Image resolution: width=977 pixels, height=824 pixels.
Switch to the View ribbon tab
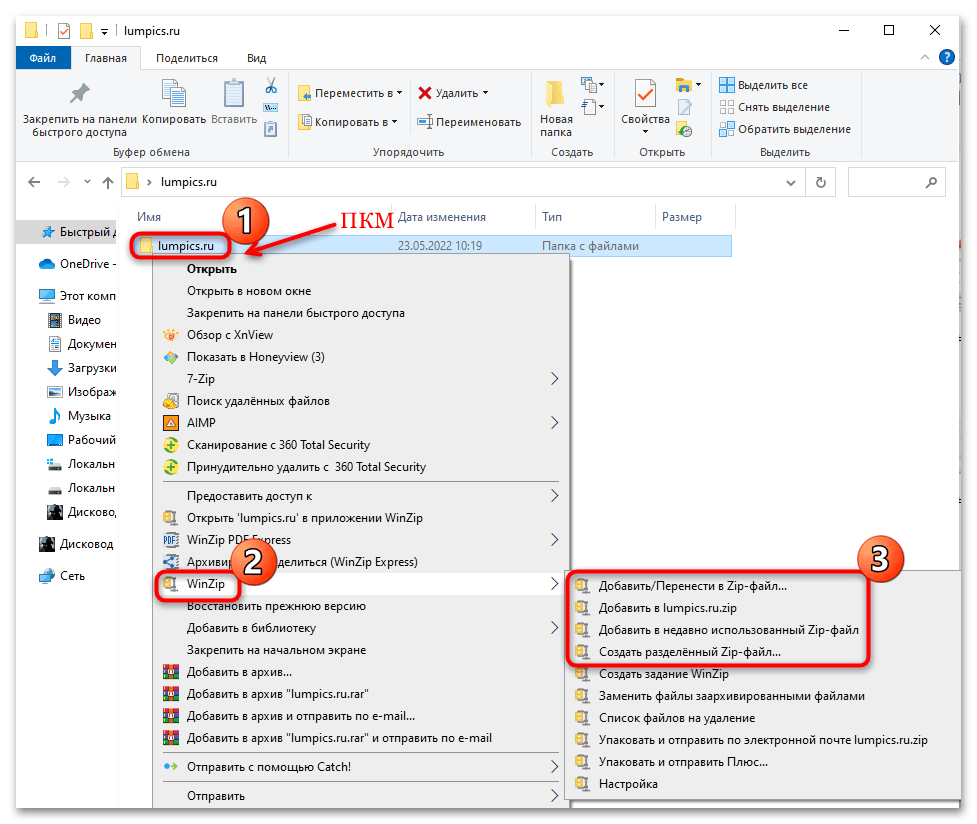[x=256, y=58]
